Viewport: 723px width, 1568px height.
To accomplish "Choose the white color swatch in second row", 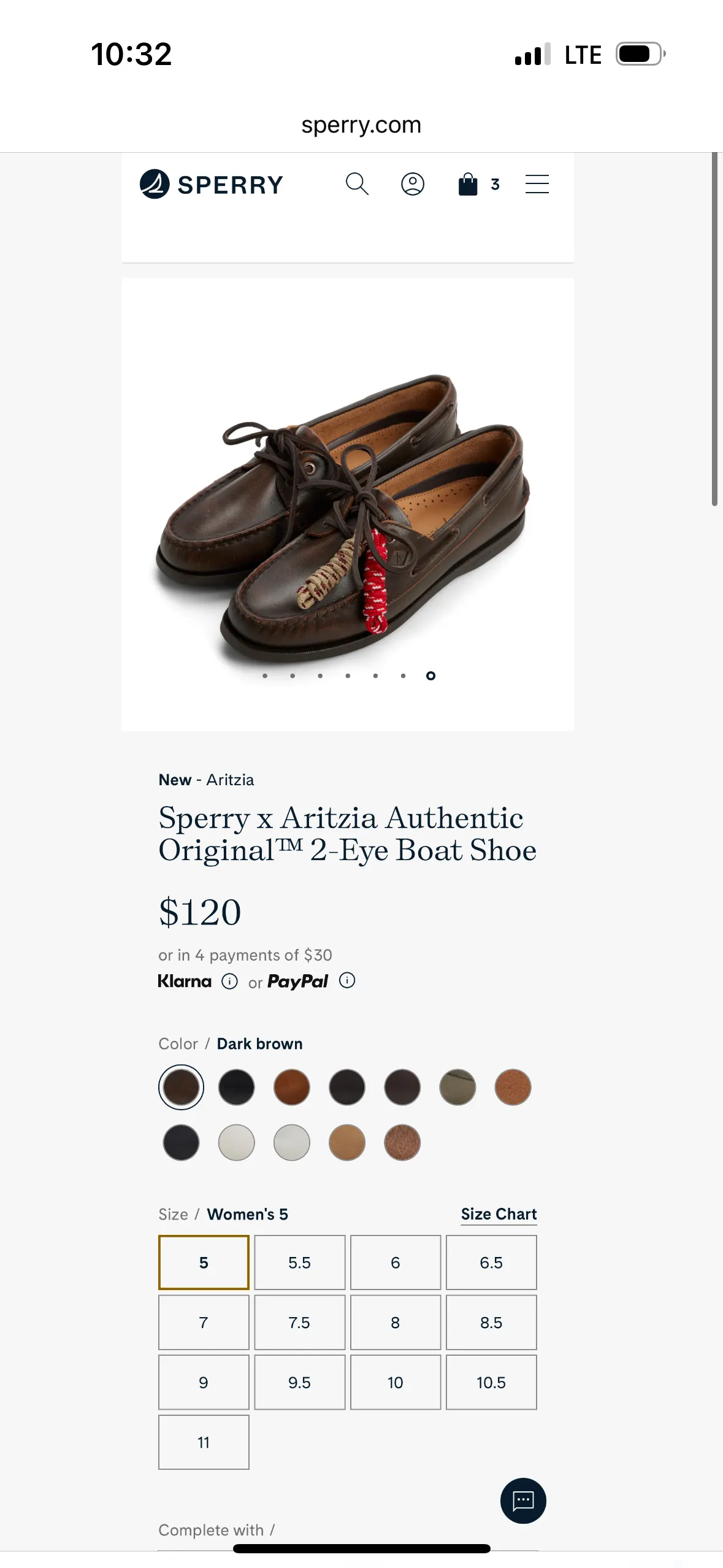I will [x=237, y=1142].
